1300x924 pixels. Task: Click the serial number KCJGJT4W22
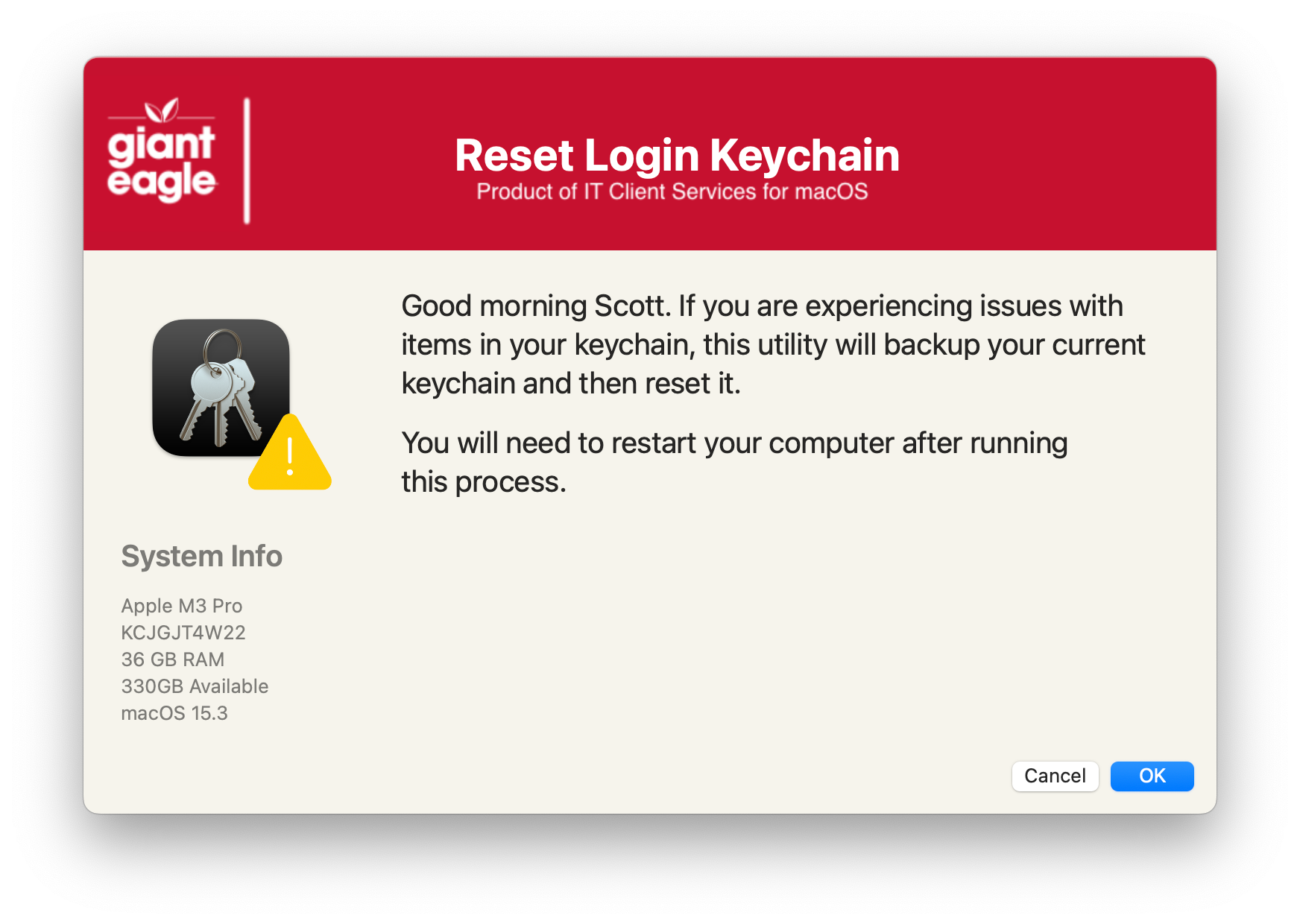click(x=183, y=633)
